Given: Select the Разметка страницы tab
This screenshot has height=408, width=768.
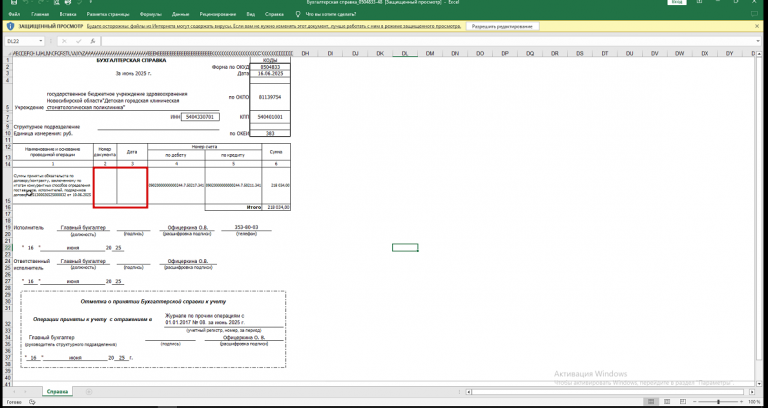Looking at the screenshot, I should point(108,14).
